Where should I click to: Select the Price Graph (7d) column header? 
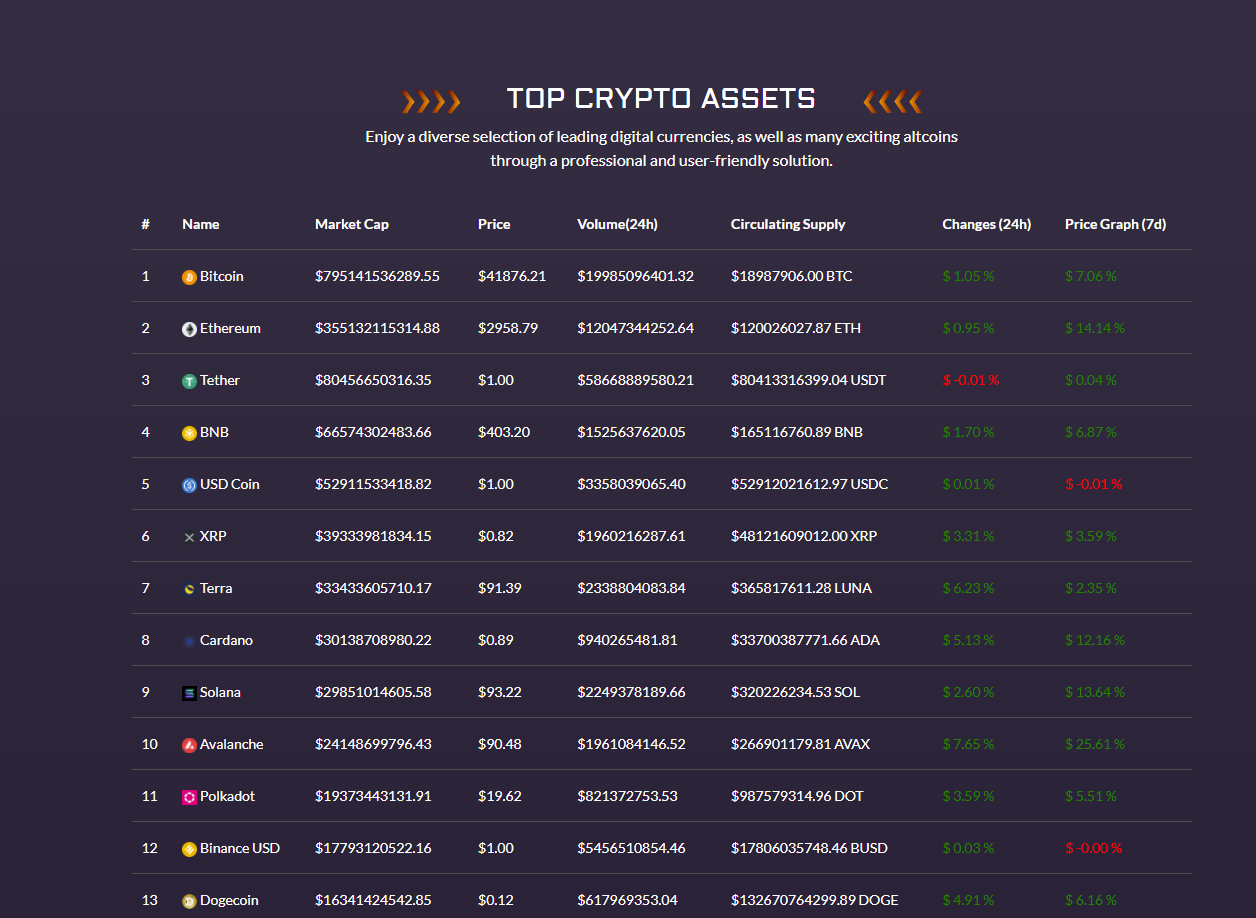(x=1116, y=224)
